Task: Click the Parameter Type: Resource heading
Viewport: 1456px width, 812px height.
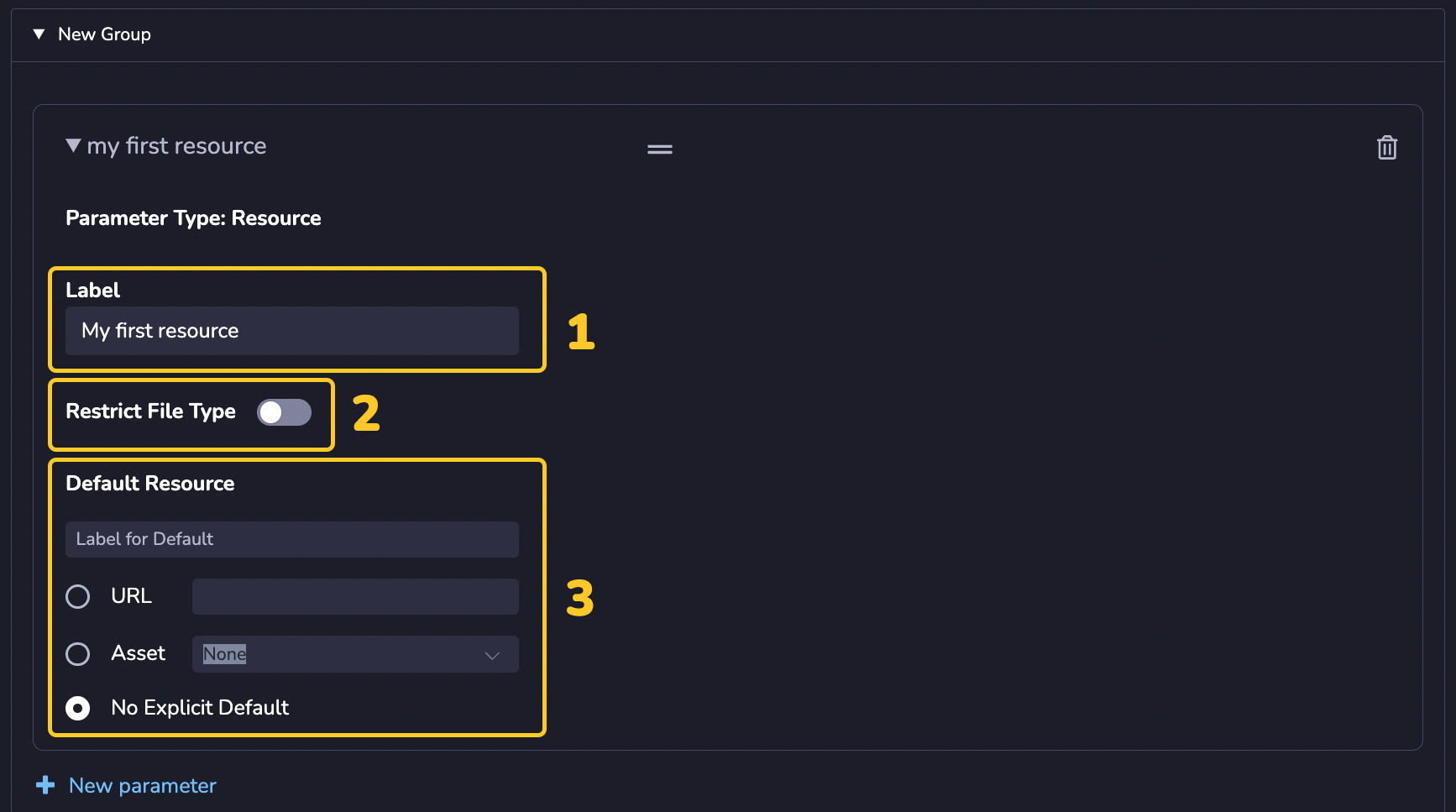Action: [x=193, y=218]
